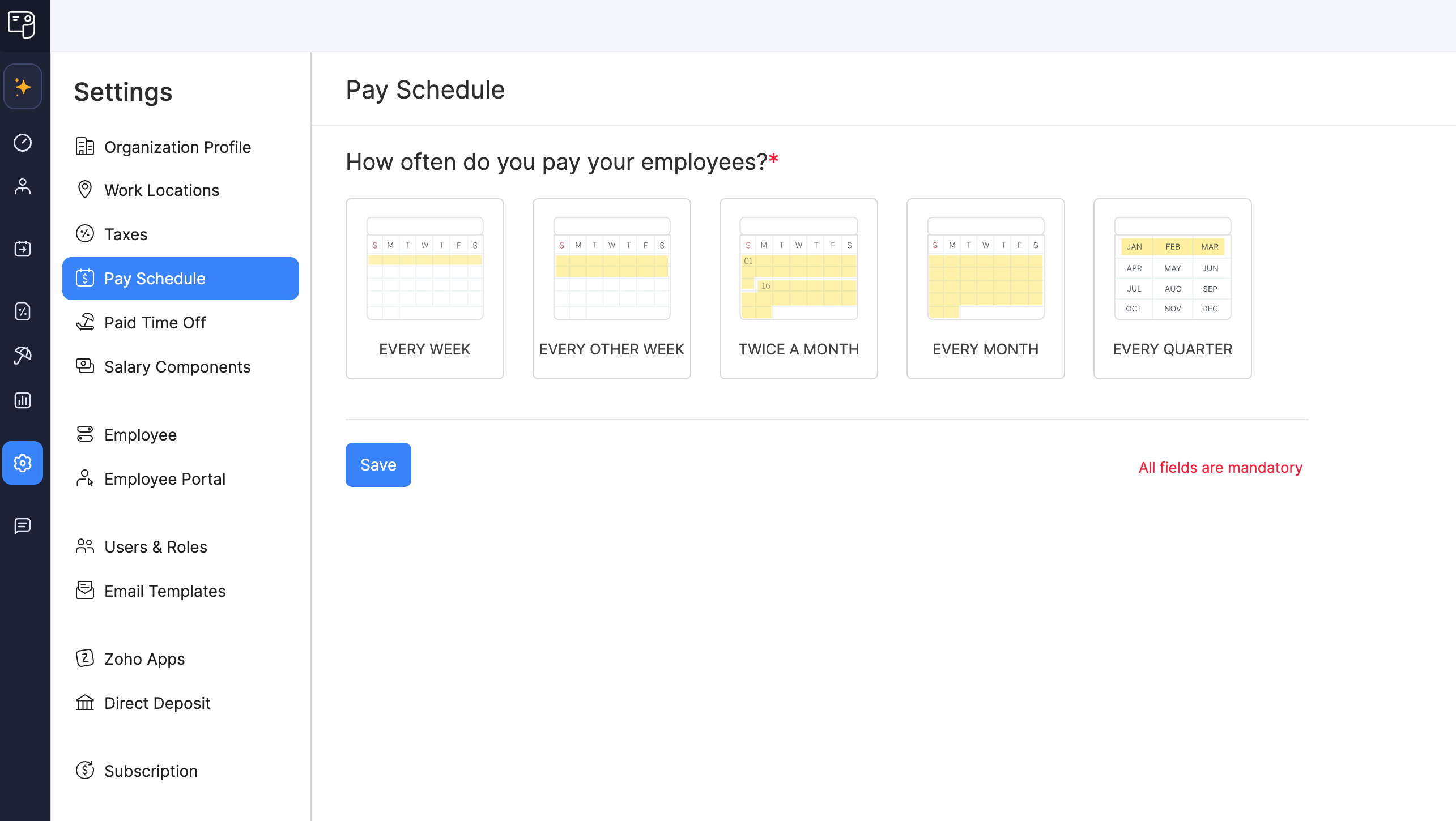The image size is (1456, 821).
Task: Switch to the Salary Components settings section
Action: [x=177, y=367]
